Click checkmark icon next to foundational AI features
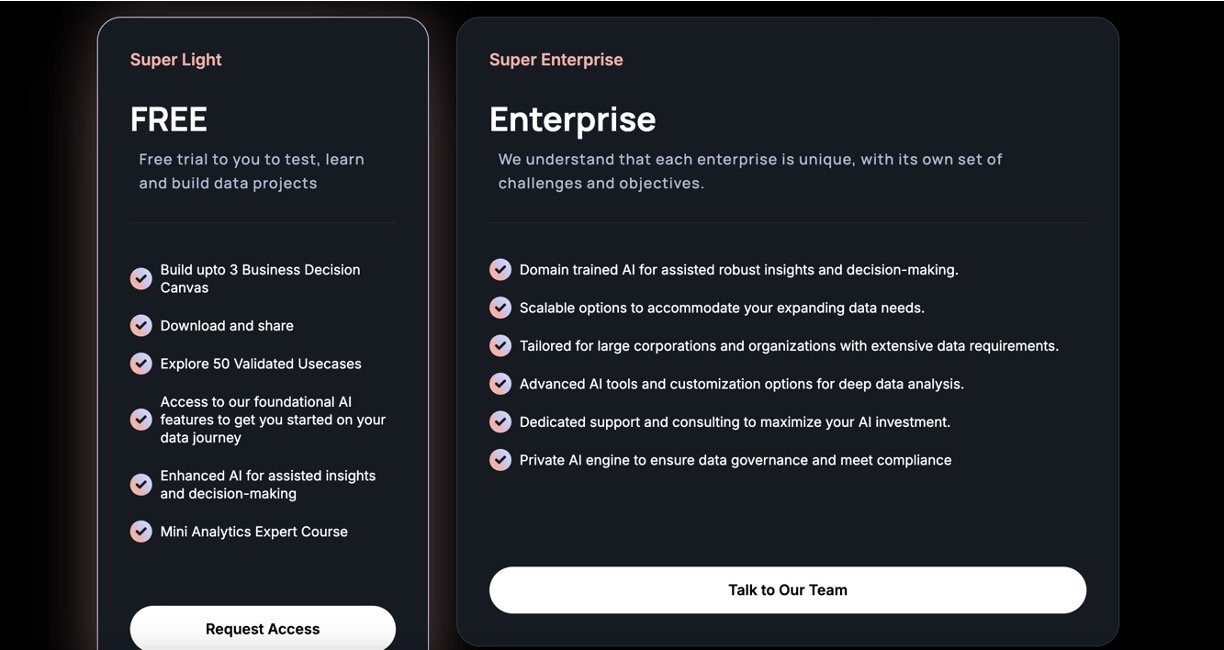Viewport: 1224px width, 650px height. pyautogui.click(x=141, y=420)
